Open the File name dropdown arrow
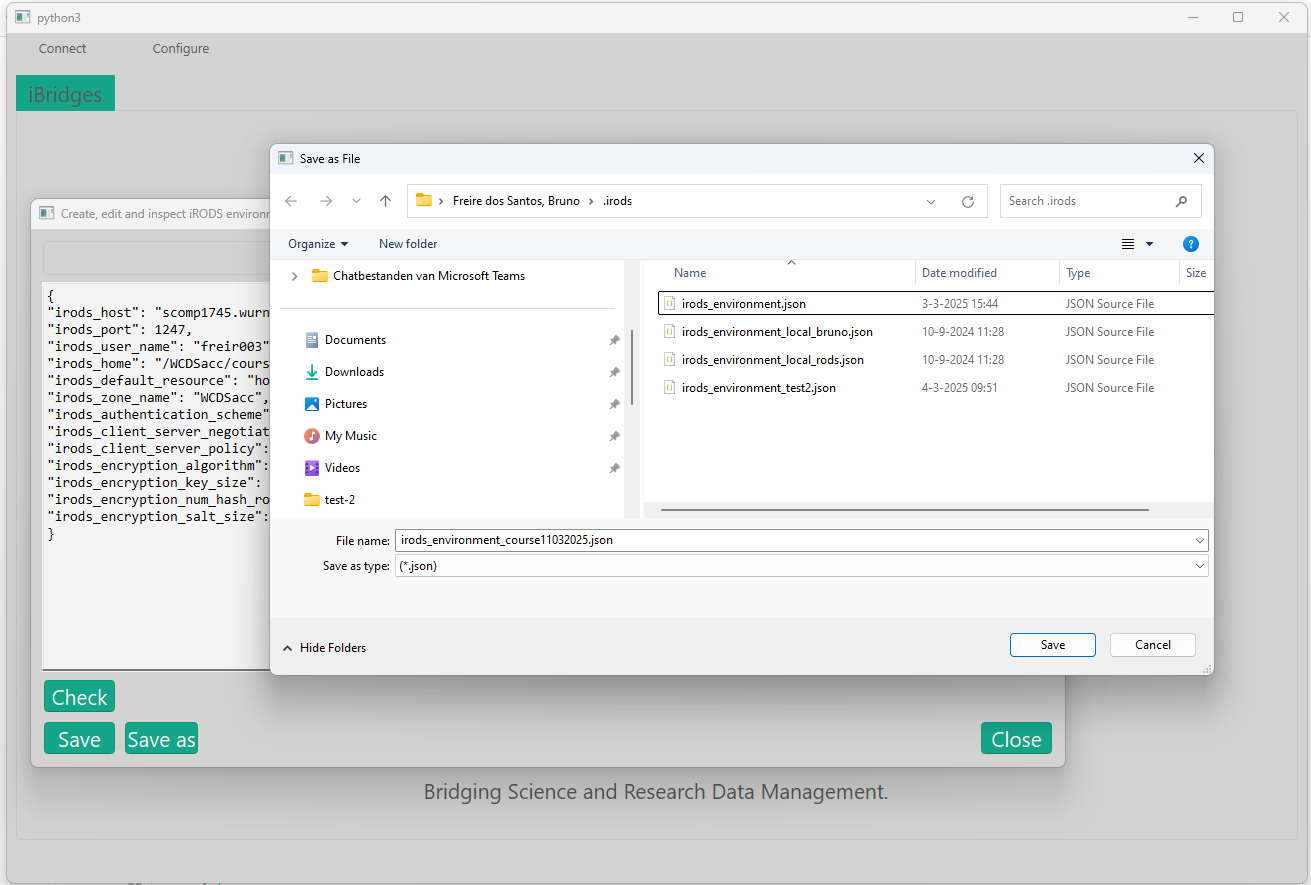Viewport: 1311px width, 885px height. (1200, 540)
